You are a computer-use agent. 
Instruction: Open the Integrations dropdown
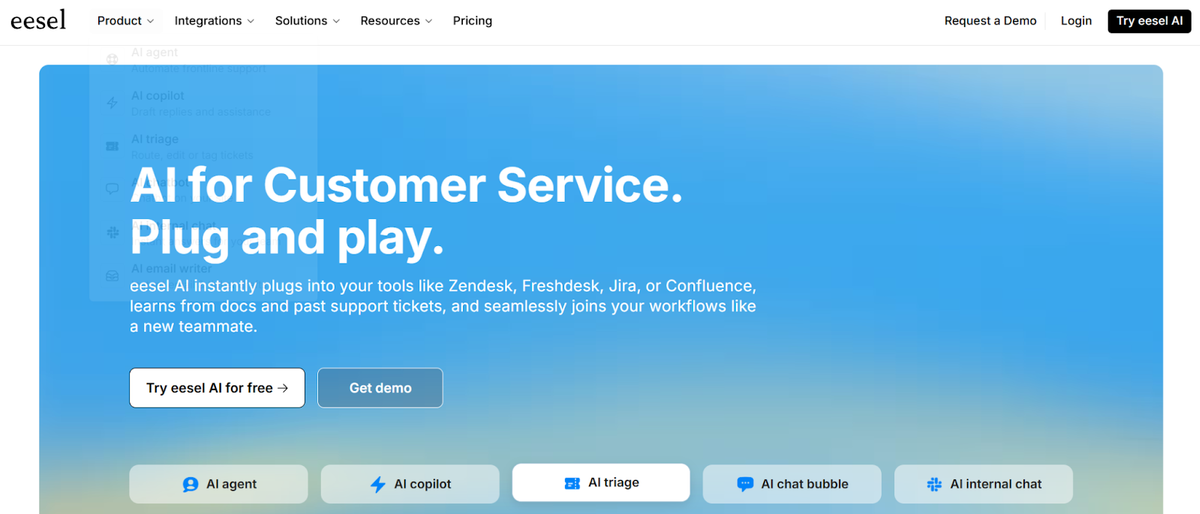point(214,20)
